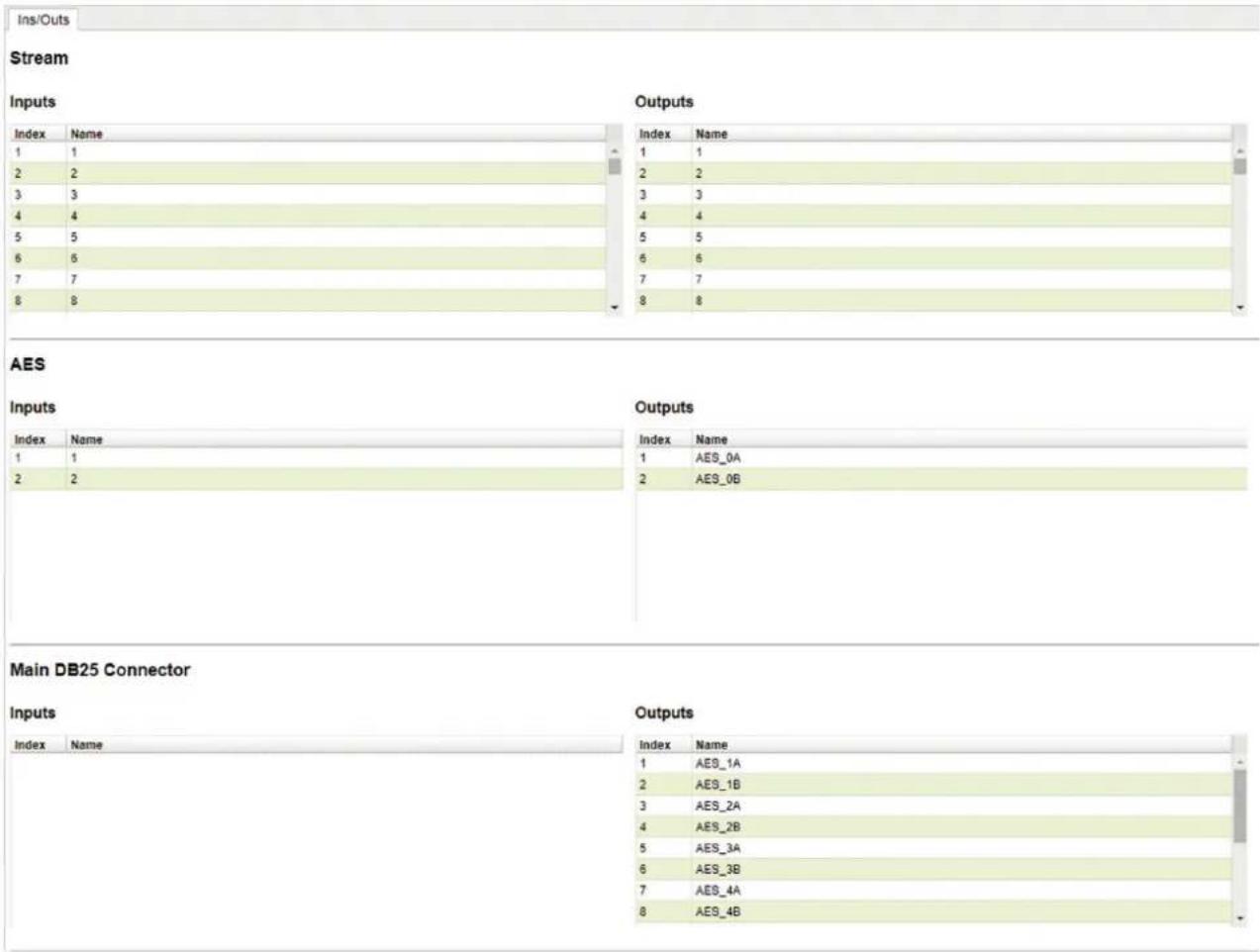The width and height of the screenshot is (1260, 952).
Task: Sort Stream Outputs by Name column header
Action: click(x=961, y=134)
